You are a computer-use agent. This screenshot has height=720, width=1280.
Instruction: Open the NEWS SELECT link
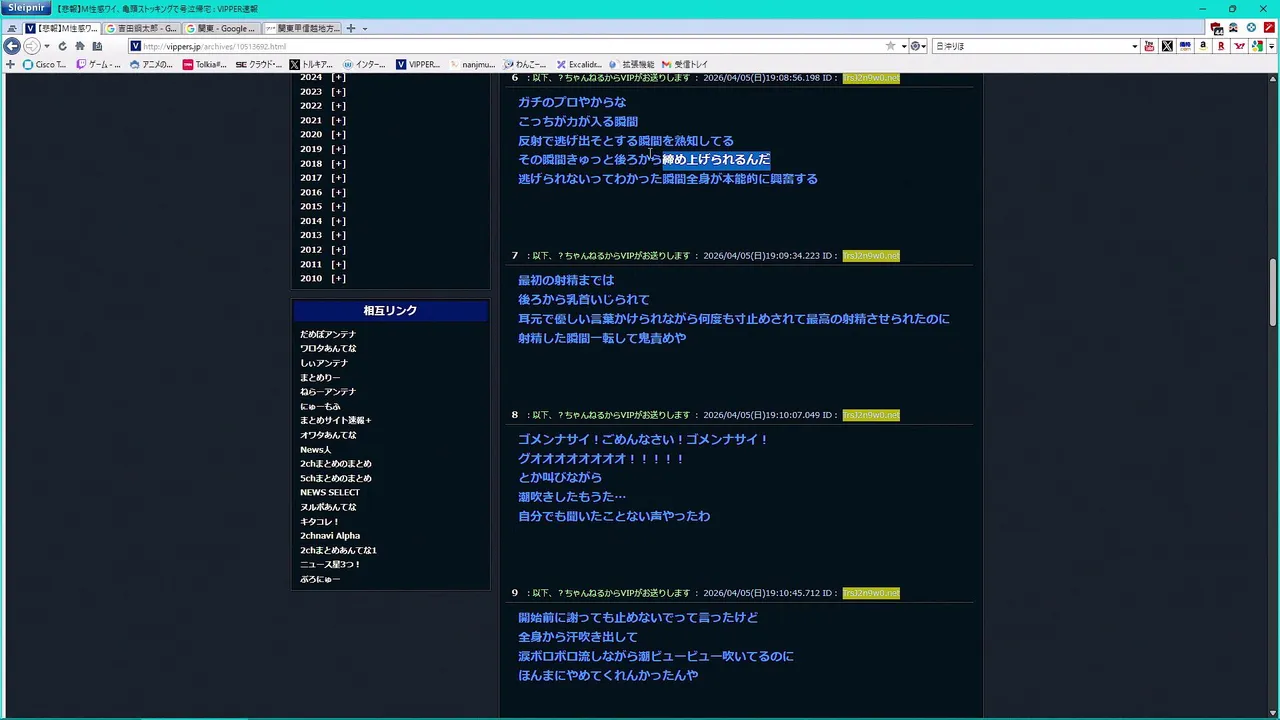coord(330,492)
